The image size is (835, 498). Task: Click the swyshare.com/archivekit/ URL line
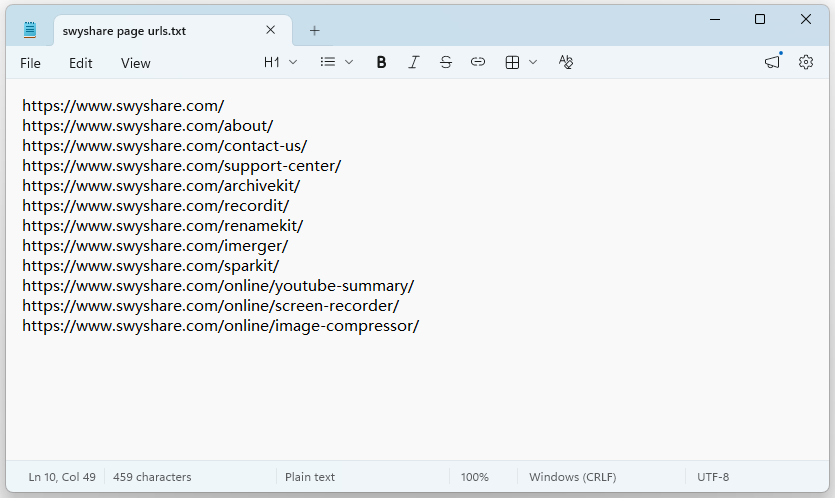[161, 186]
